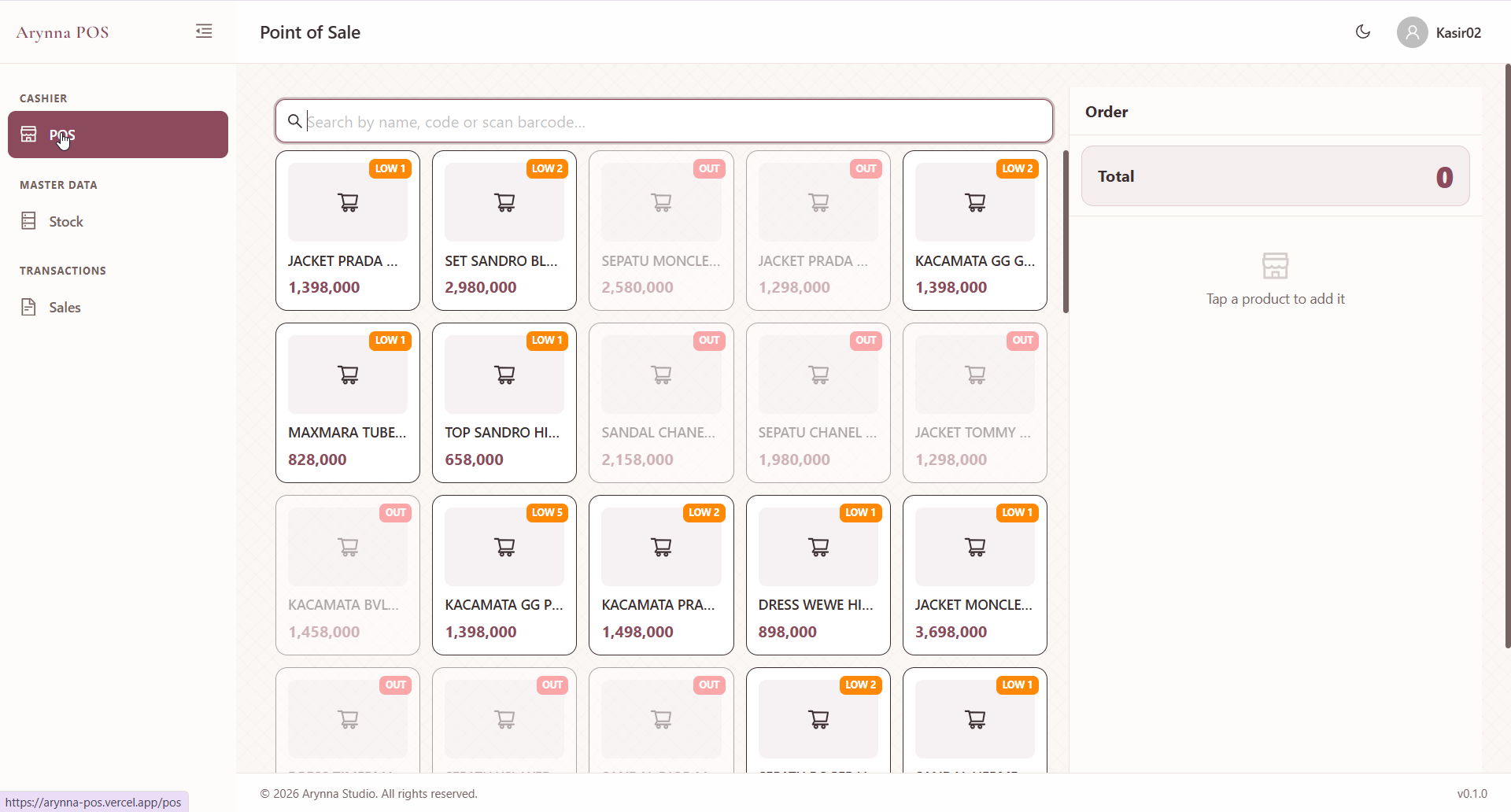Click the cart icon on KACAMATA GG P... card
The image size is (1511, 812).
[x=504, y=547]
